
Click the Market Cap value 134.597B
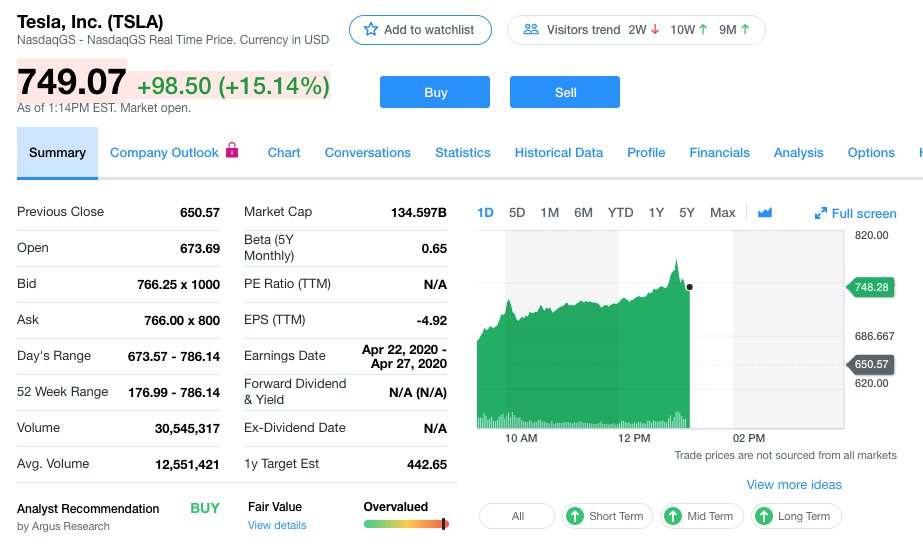click(419, 212)
